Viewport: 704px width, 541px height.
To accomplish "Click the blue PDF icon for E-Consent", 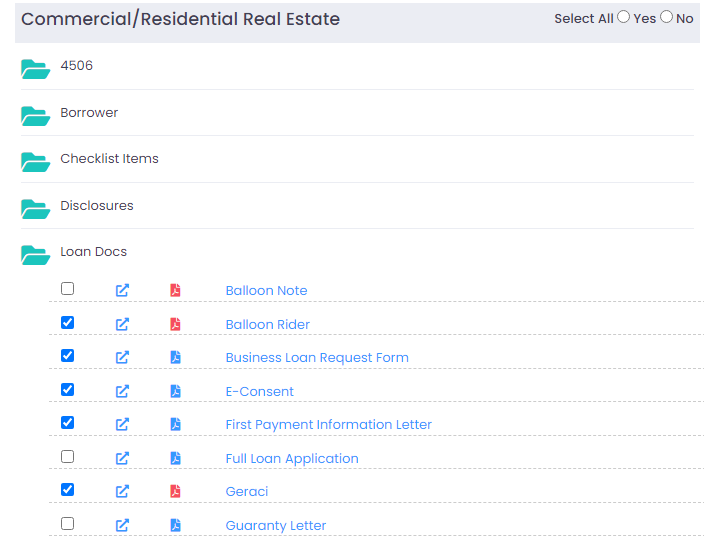I will (x=176, y=391).
